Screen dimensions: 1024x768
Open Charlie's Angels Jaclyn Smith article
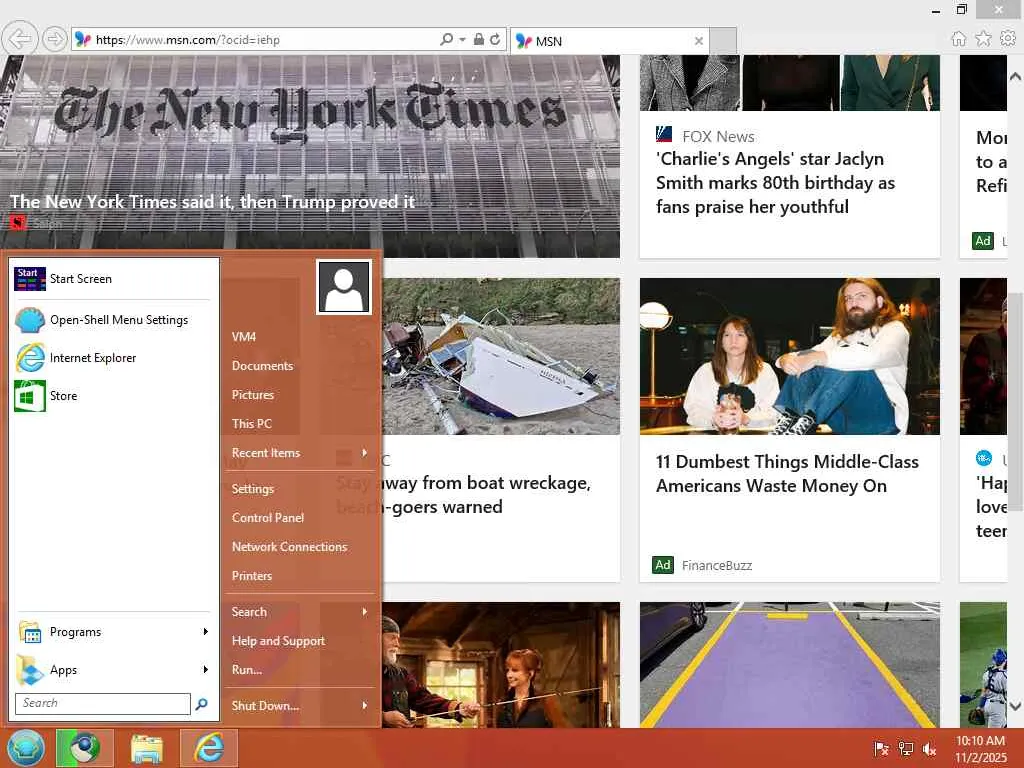tap(775, 183)
